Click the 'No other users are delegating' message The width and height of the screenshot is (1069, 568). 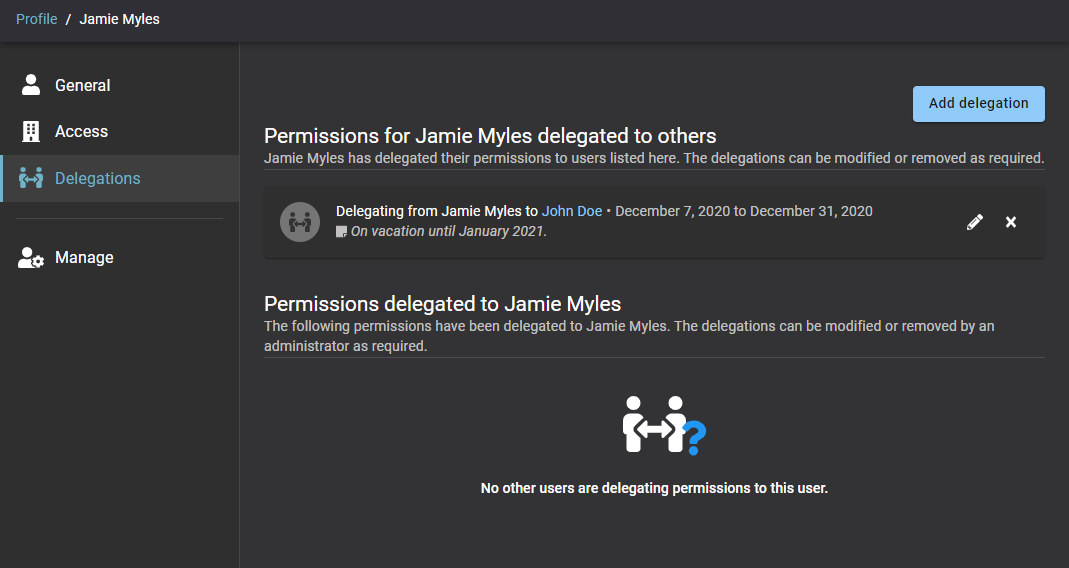[x=654, y=489]
